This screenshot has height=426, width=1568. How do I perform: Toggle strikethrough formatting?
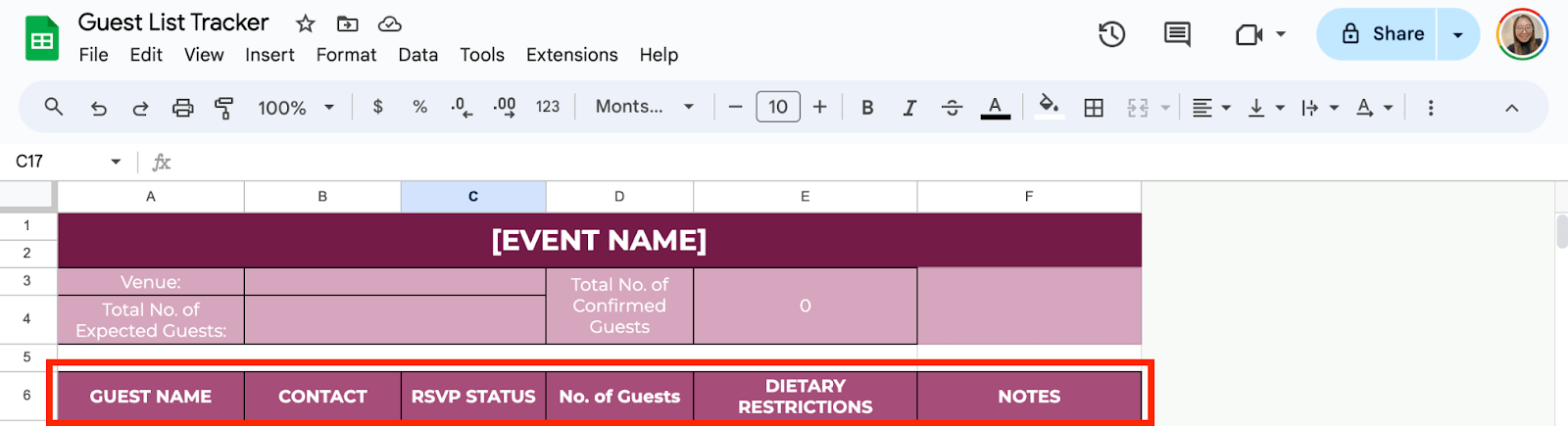(952, 108)
